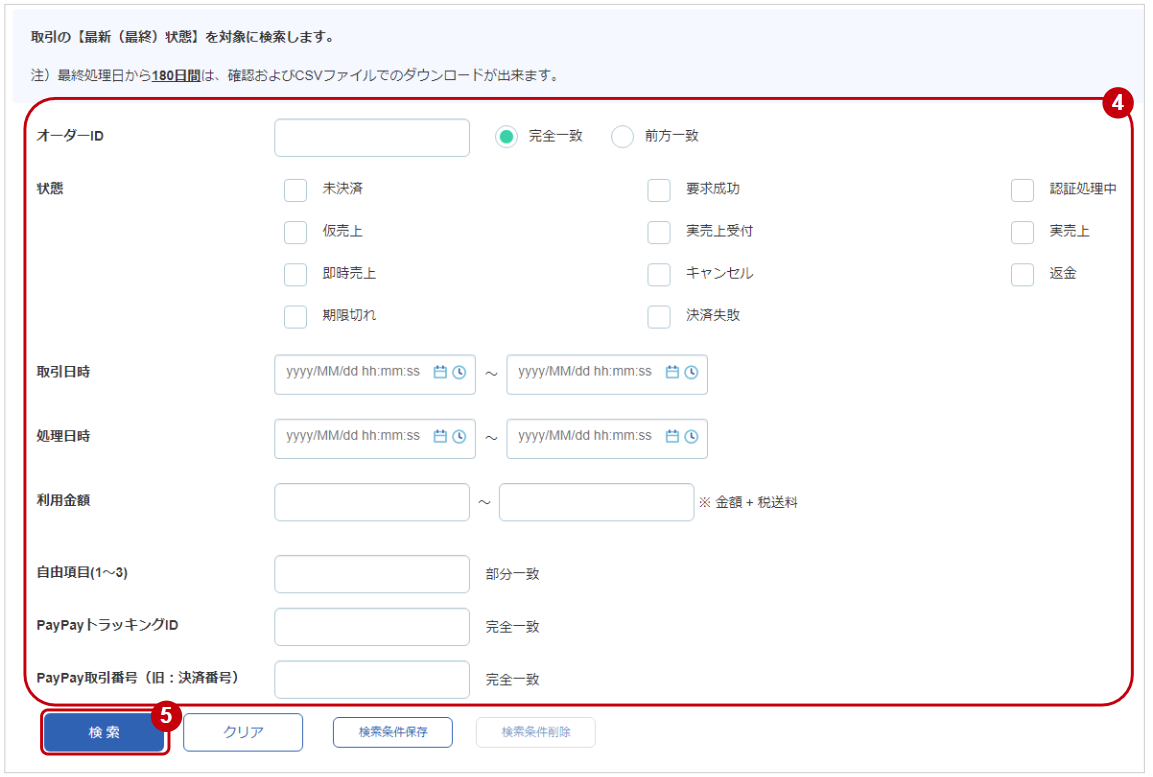Focus the オーダーID input field
This screenshot has height=777, width=1153.
point(371,138)
